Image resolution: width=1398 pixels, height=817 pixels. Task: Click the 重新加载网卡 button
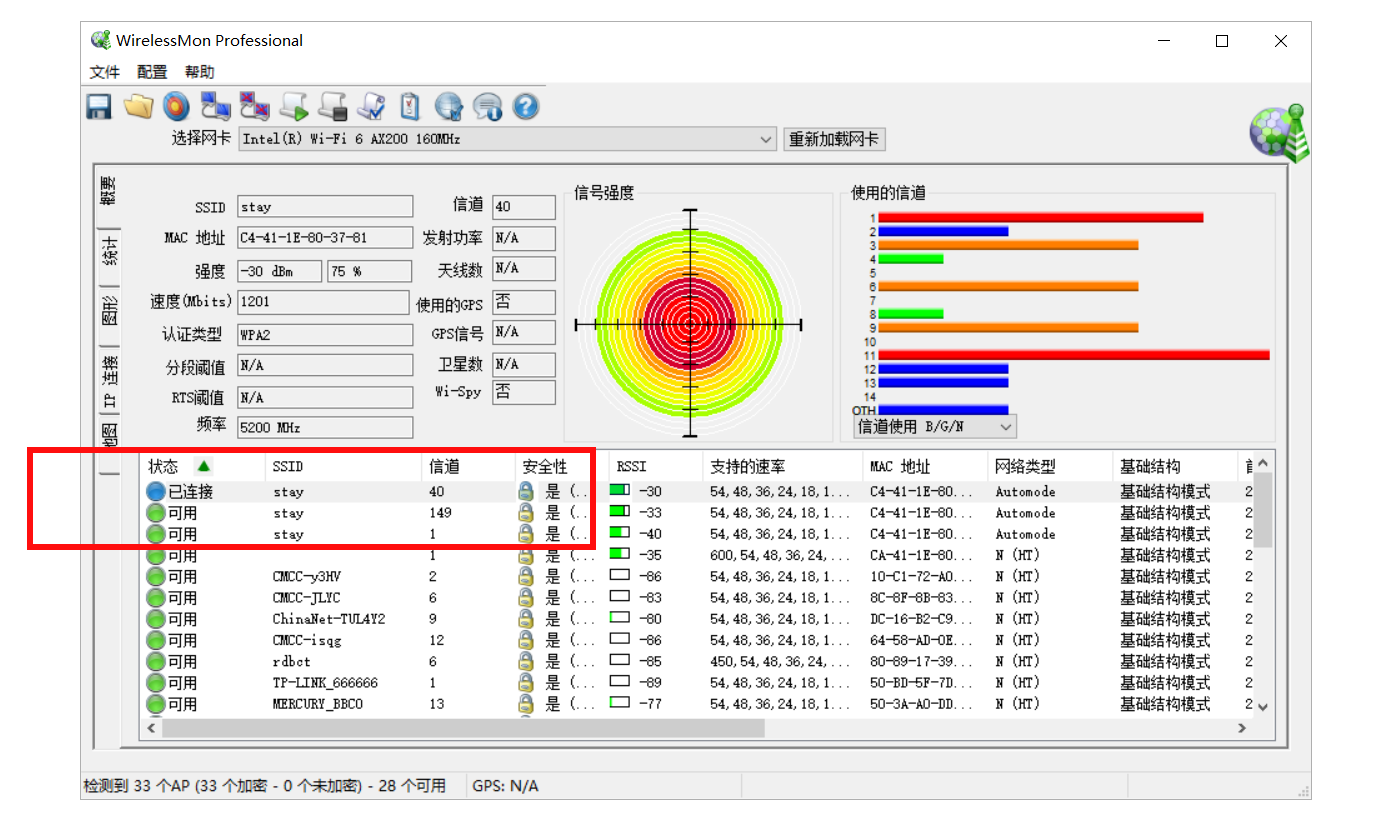click(835, 139)
